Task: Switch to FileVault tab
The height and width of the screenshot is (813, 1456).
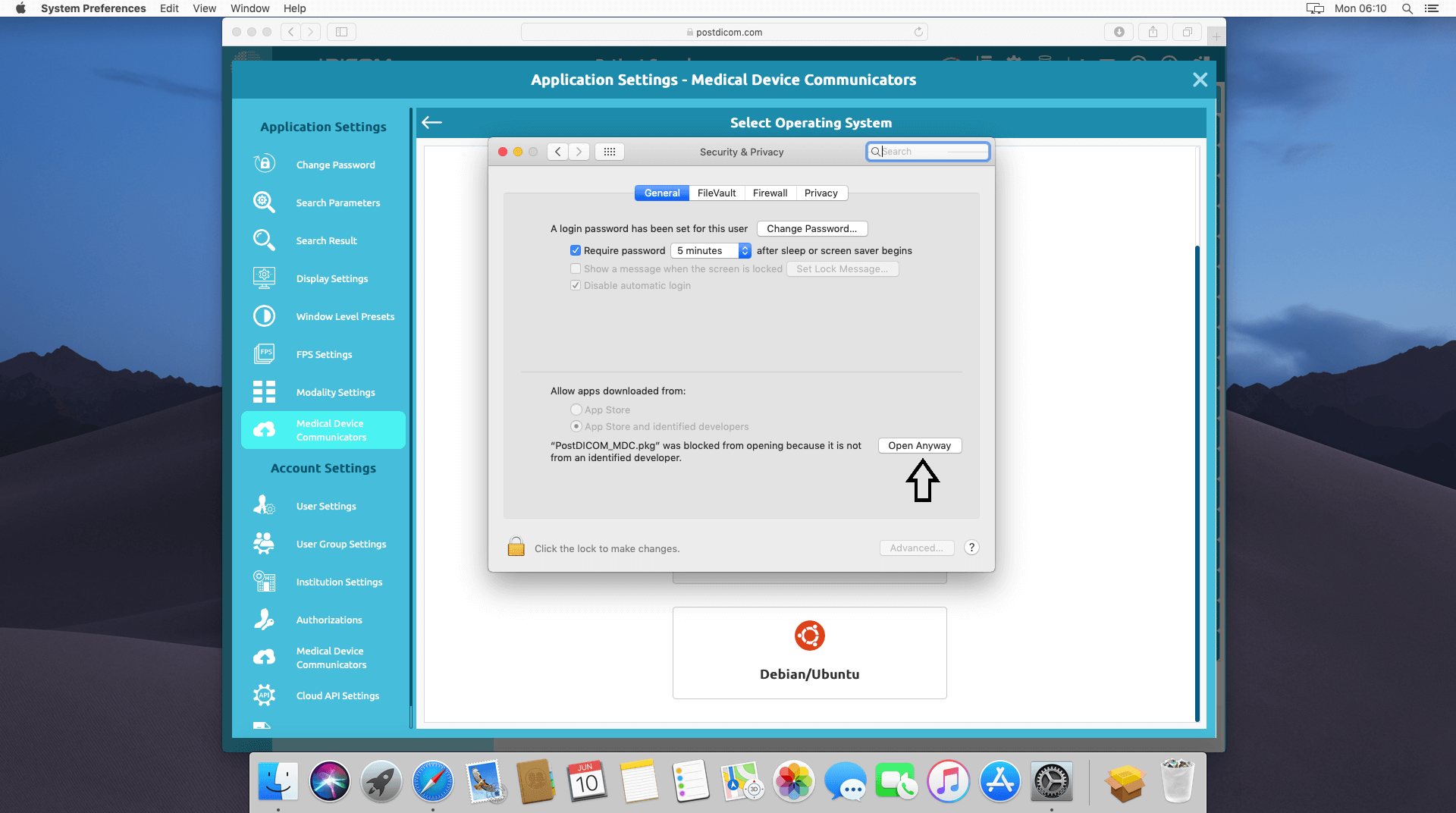Action: tap(717, 193)
